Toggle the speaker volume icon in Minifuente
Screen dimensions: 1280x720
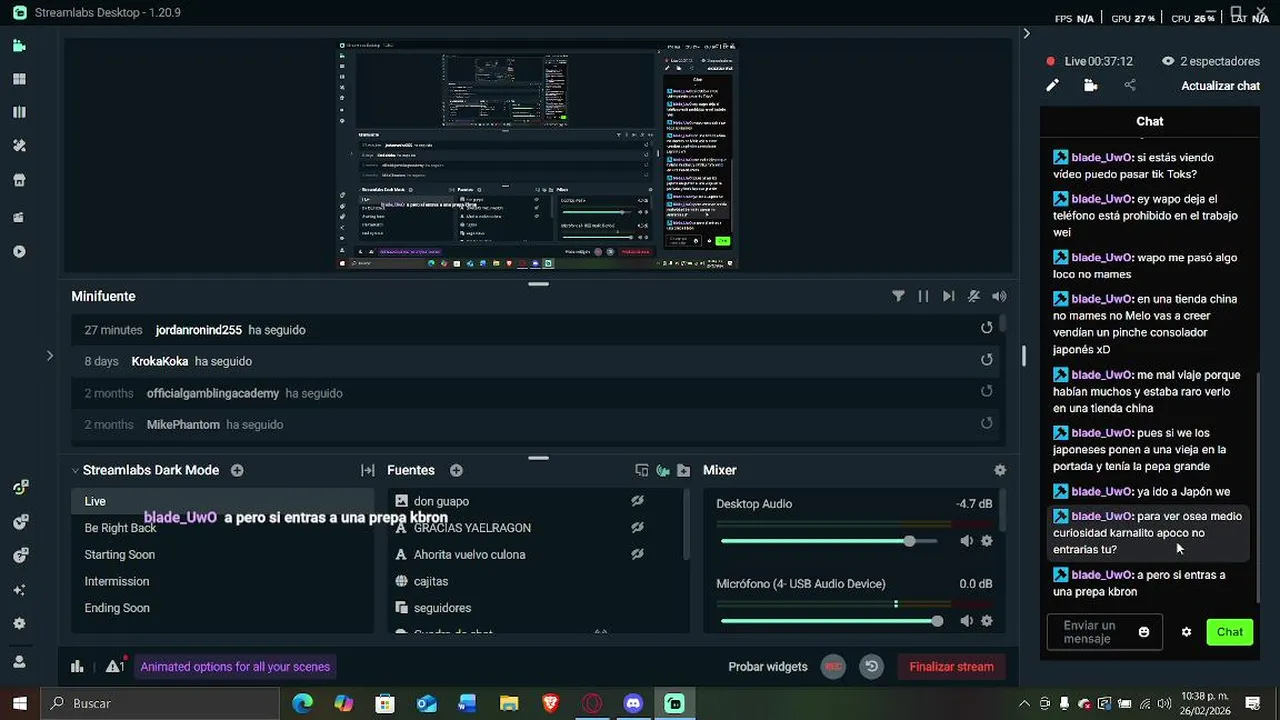click(x=998, y=296)
